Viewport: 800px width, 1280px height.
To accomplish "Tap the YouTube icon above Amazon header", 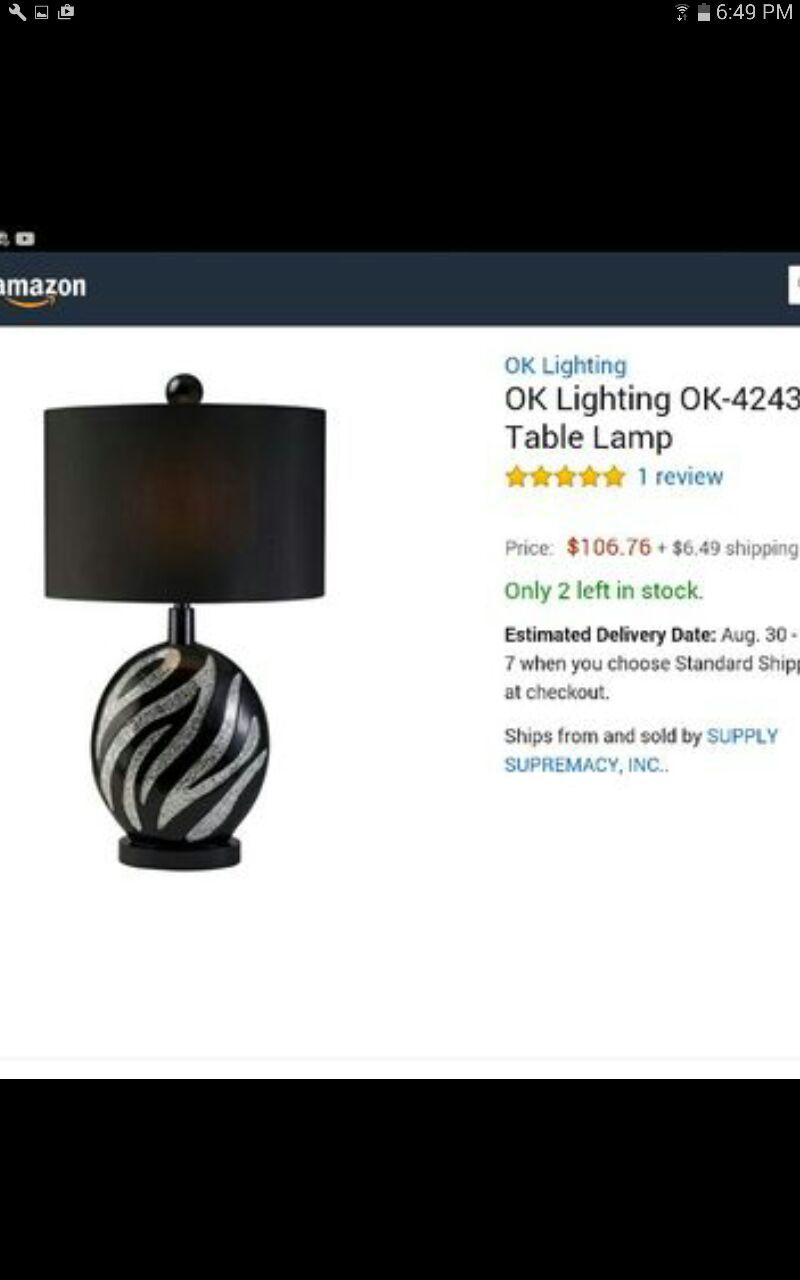I will (x=25, y=239).
